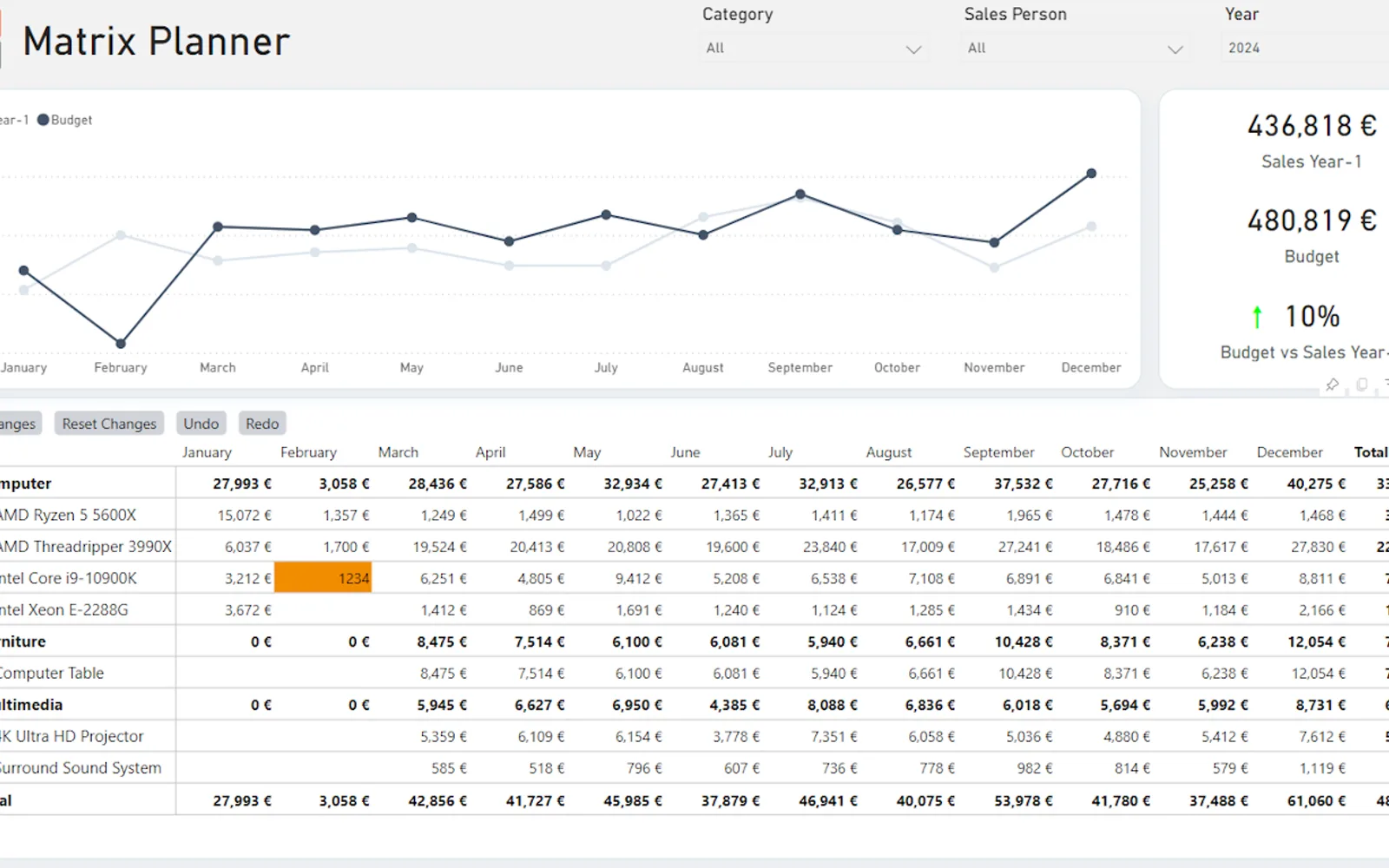
Task: Click the Undo button
Action: [x=201, y=424]
